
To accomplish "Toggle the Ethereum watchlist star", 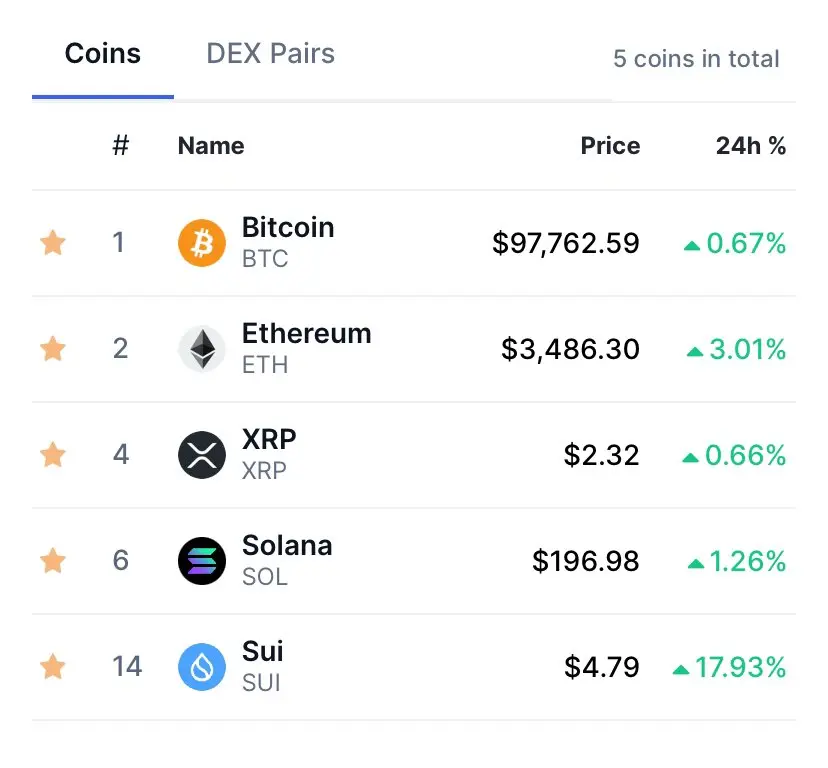I will coord(53,349).
